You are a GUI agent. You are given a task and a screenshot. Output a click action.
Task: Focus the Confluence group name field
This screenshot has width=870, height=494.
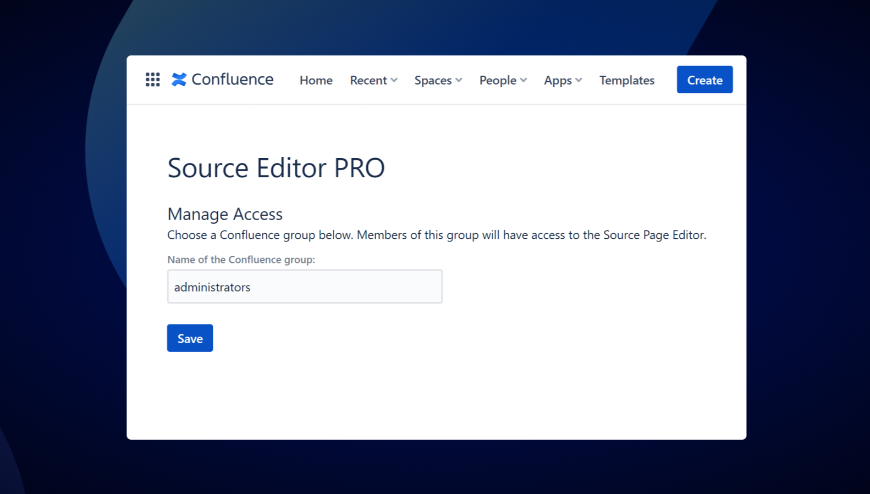click(305, 286)
